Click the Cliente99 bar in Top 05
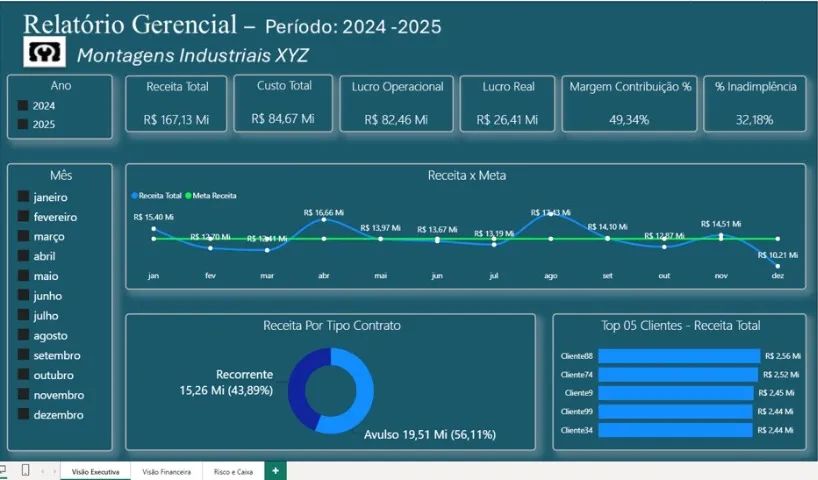This screenshot has height=480, width=818. coord(676,412)
